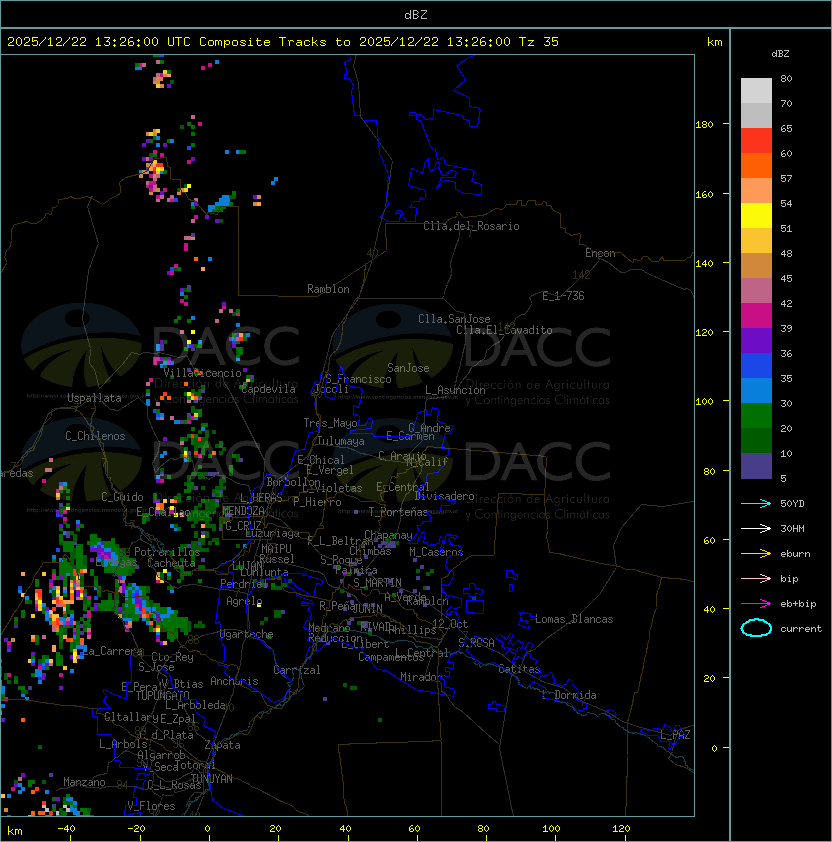Click the cyan 50YD arrow in legend
The image size is (832, 842).
[x=756, y=503]
